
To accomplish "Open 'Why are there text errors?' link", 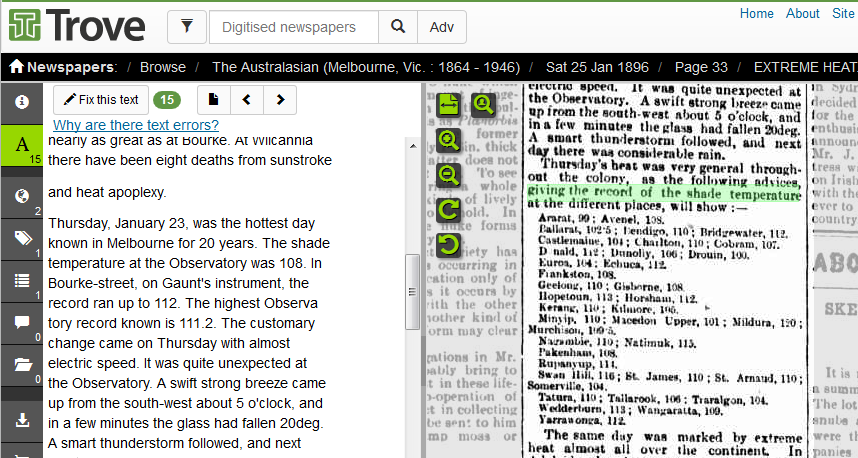I will tap(136, 125).
